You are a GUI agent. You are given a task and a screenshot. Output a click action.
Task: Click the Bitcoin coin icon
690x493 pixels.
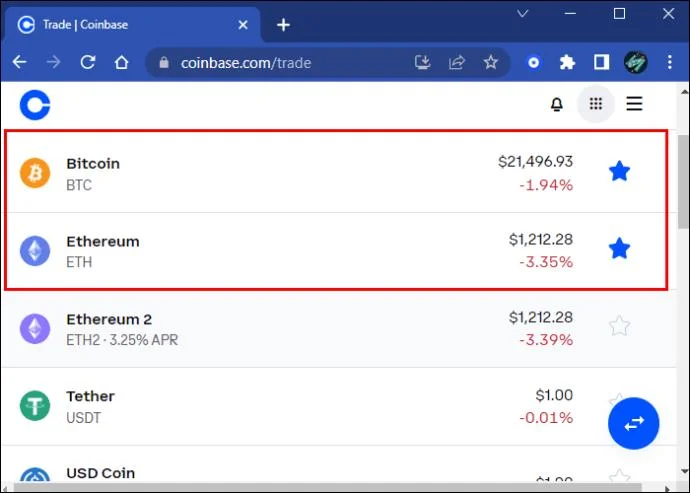click(x=35, y=173)
